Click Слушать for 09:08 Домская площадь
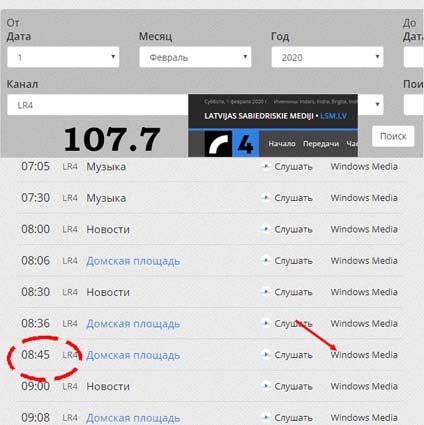The height and width of the screenshot is (425, 424). tap(293, 418)
